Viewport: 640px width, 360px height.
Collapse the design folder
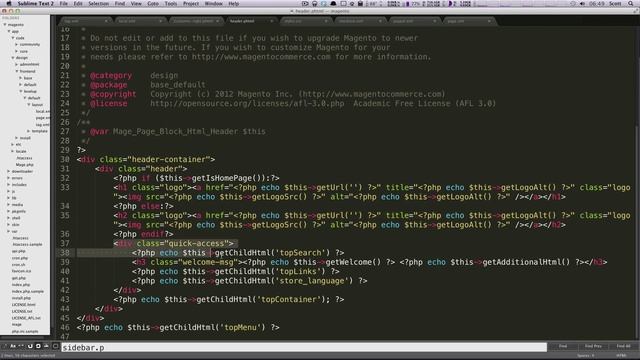pos(13,58)
